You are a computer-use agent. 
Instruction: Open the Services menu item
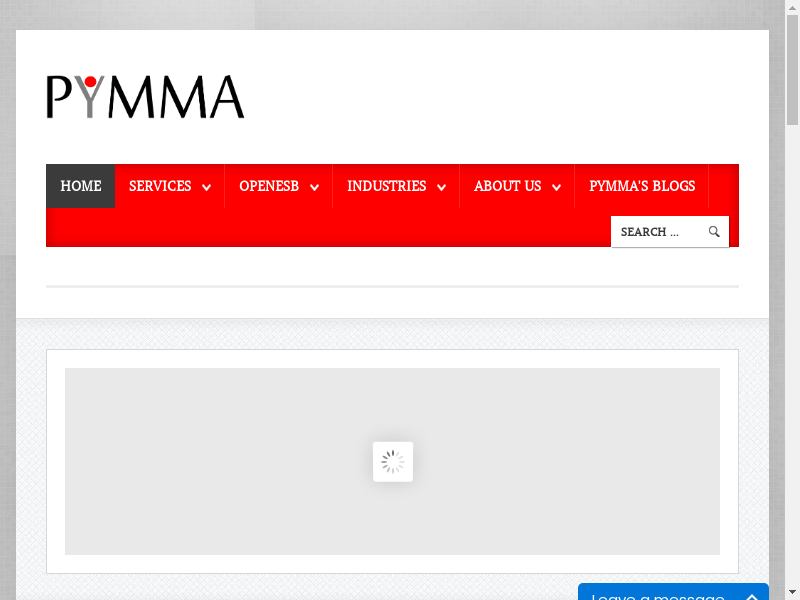[160, 186]
